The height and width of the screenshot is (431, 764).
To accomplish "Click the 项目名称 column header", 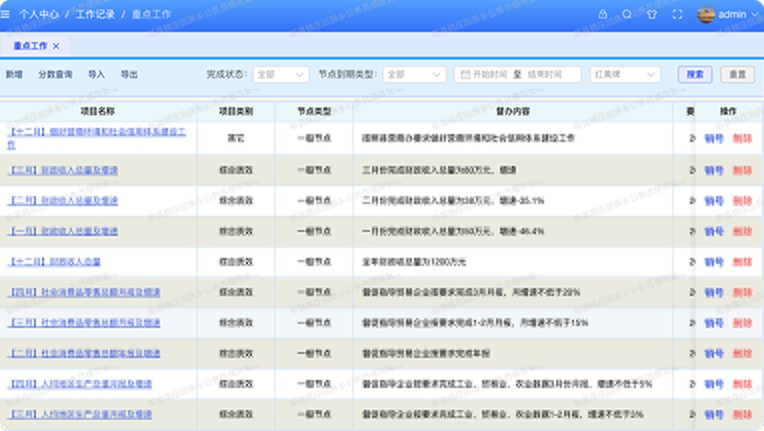I will click(x=98, y=112).
